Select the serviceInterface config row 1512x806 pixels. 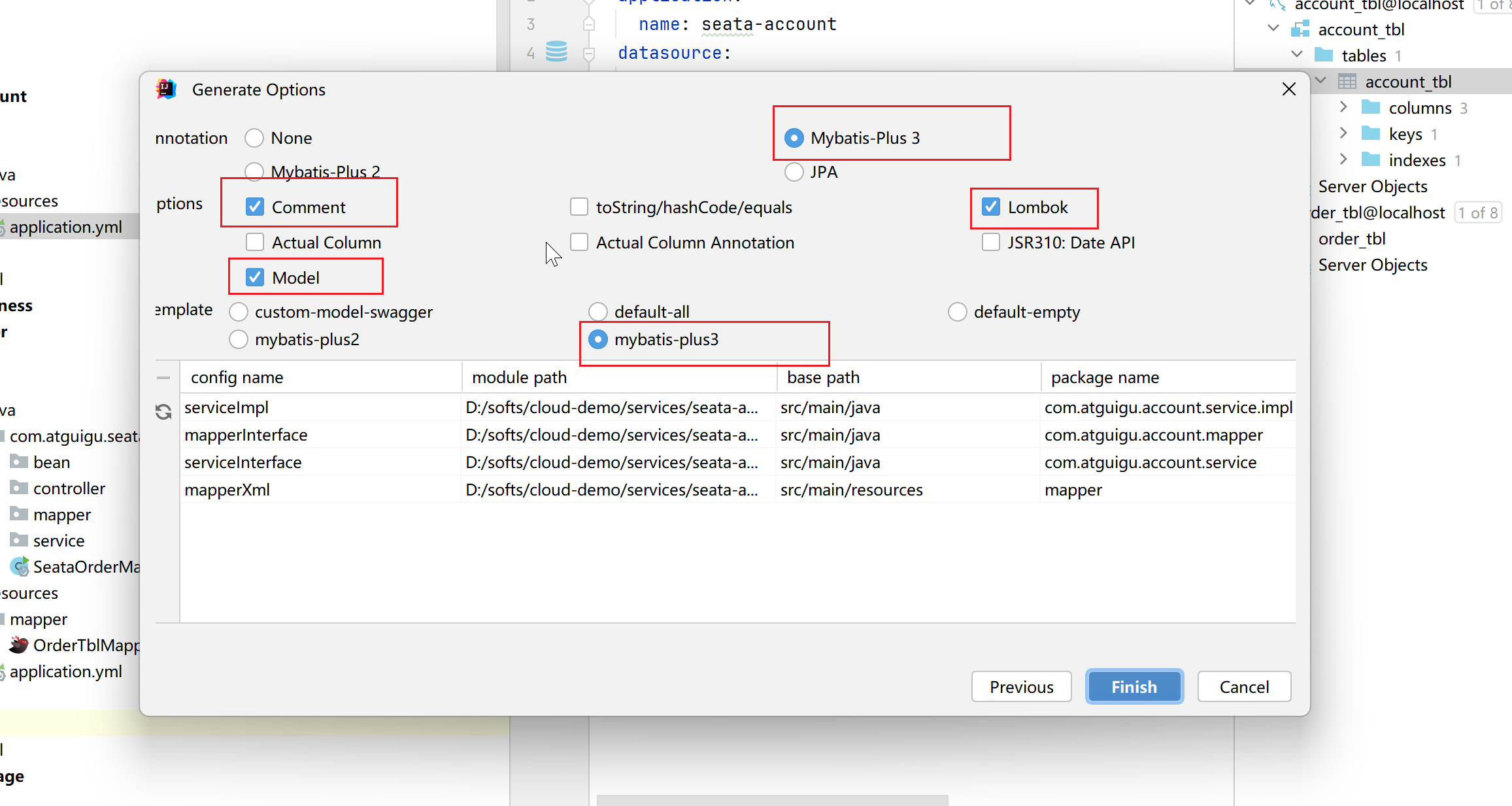point(738,462)
